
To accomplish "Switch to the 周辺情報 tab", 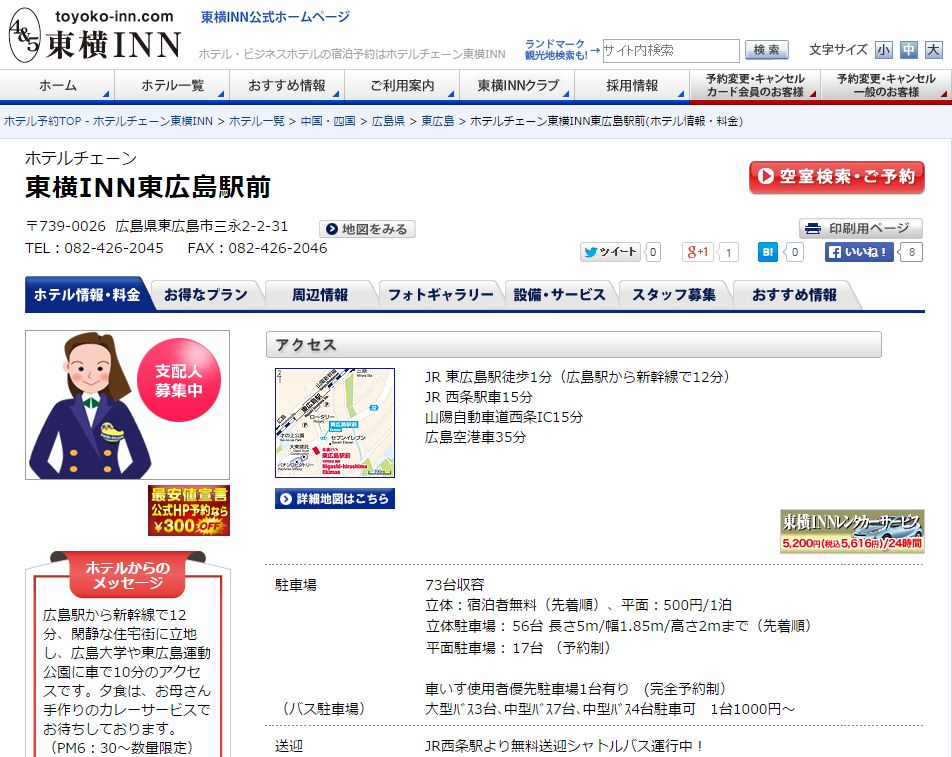I will 320,295.
